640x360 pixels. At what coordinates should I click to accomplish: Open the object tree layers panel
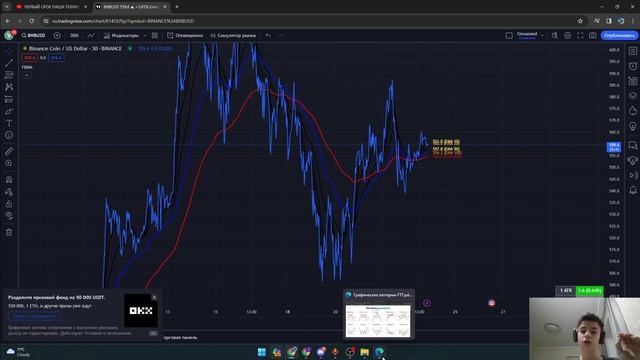point(633,96)
